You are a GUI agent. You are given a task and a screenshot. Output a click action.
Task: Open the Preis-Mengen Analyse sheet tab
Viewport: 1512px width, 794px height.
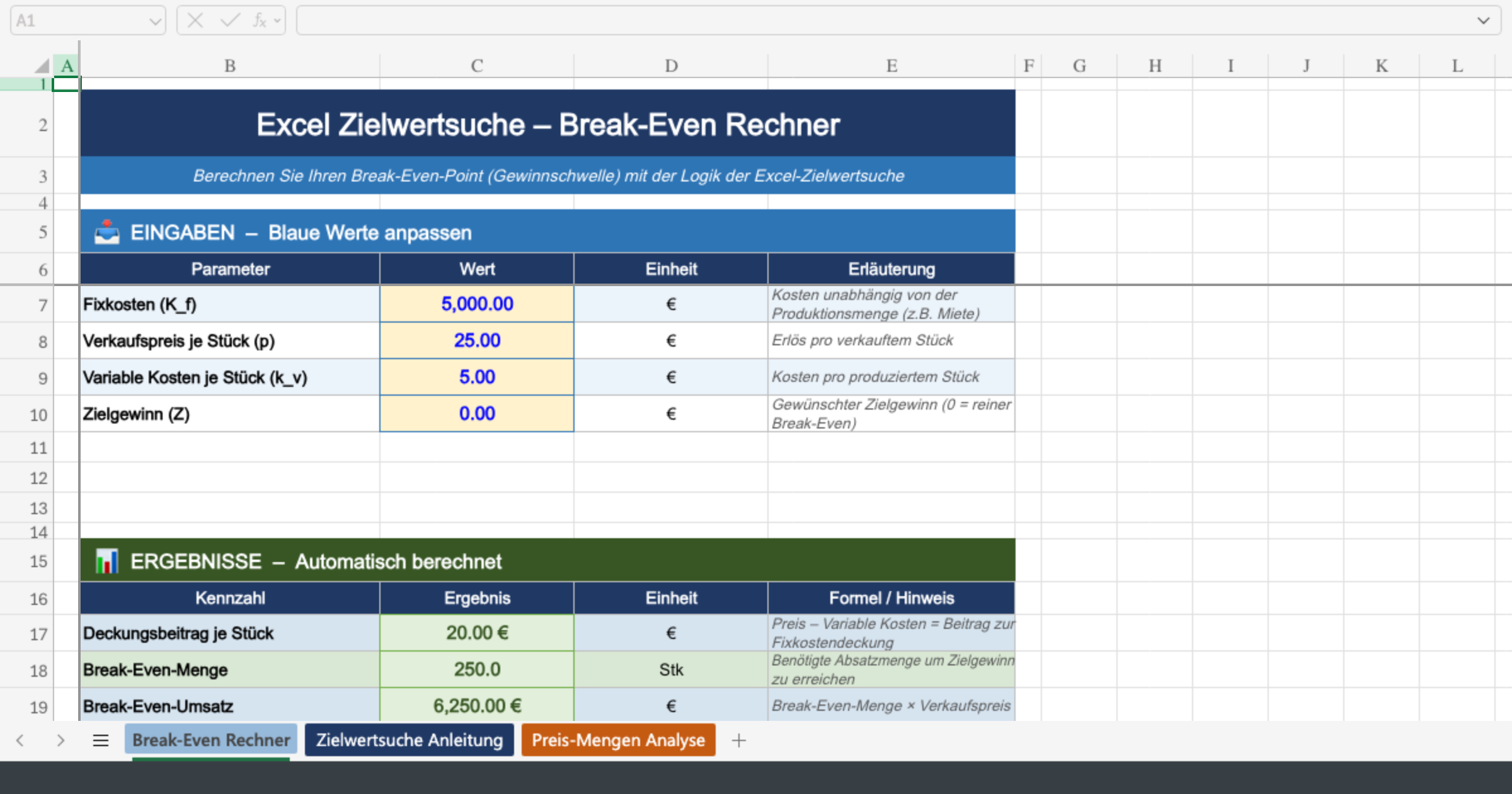point(618,740)
